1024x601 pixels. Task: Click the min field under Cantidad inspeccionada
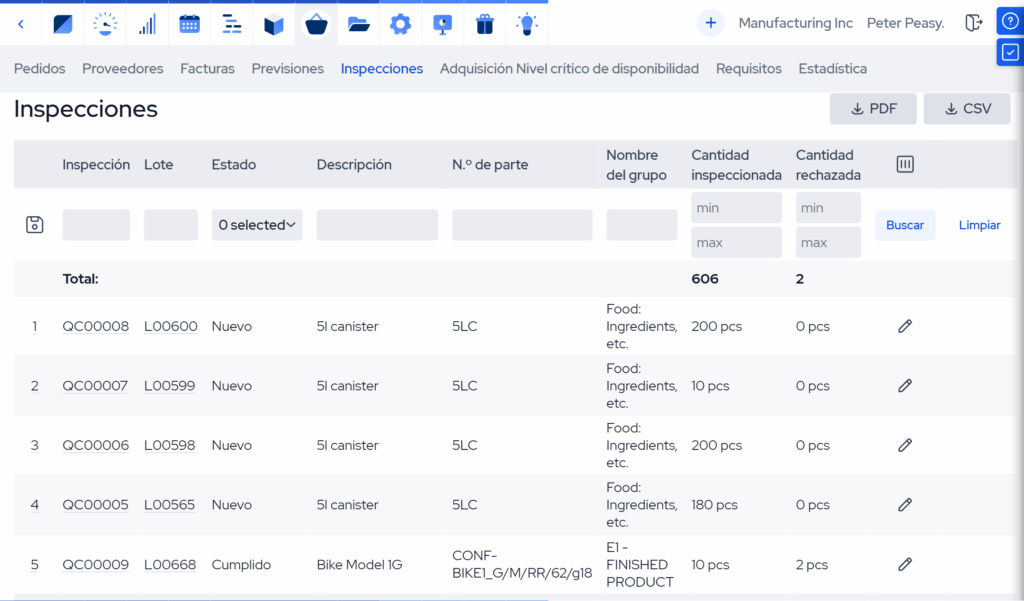(736, 207)
